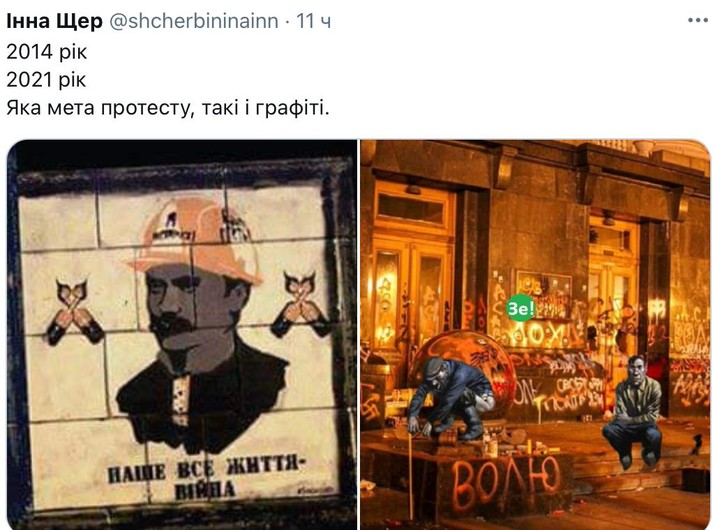The height and width of the screenshot is (530, 713).
Task: Click the orange helmet in the graffiti
Action: [x=196, y=240]
